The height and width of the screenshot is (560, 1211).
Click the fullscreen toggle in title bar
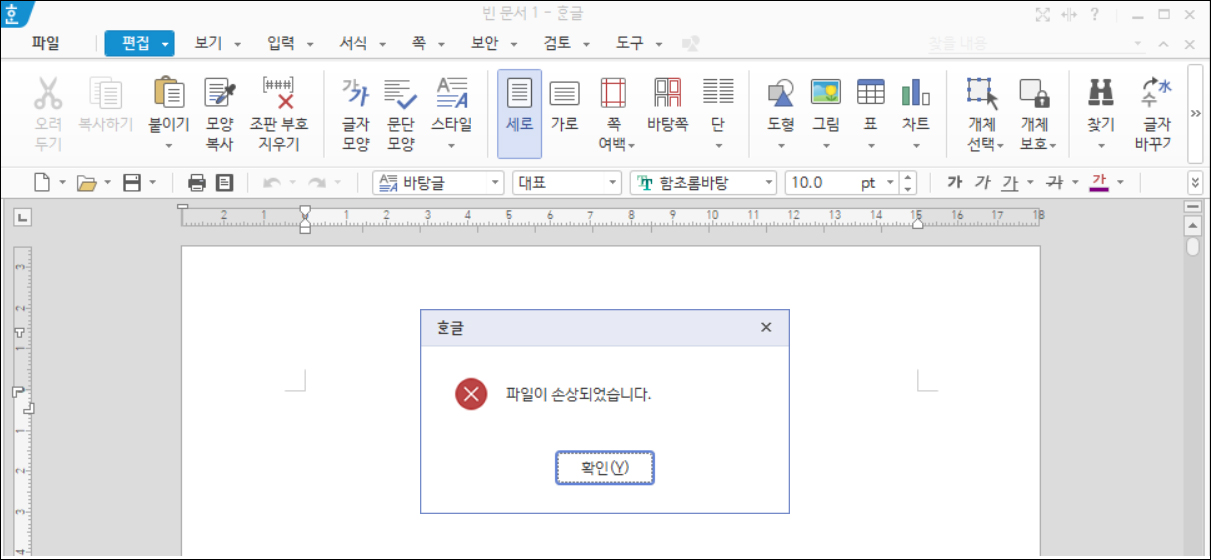1043,14
